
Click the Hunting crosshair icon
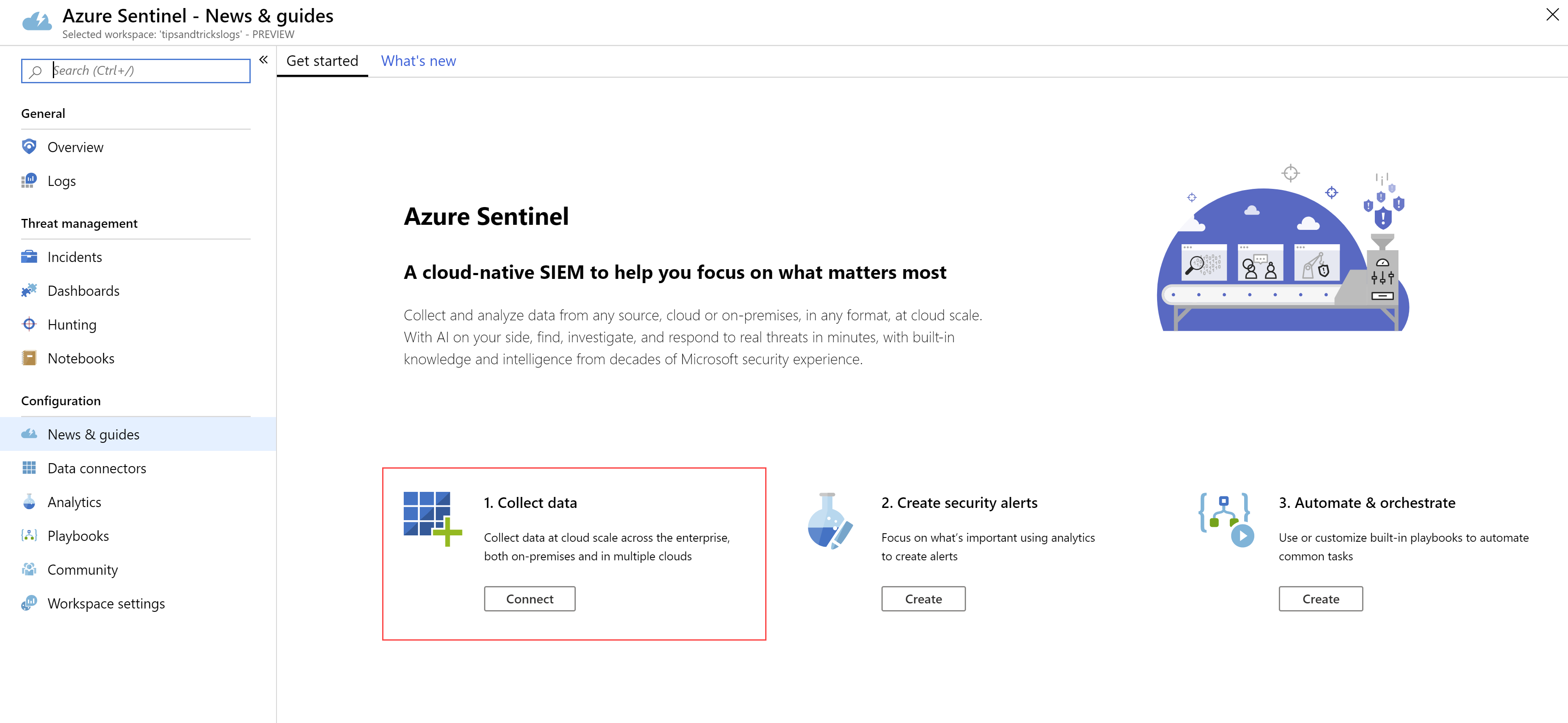coord(29,325)
